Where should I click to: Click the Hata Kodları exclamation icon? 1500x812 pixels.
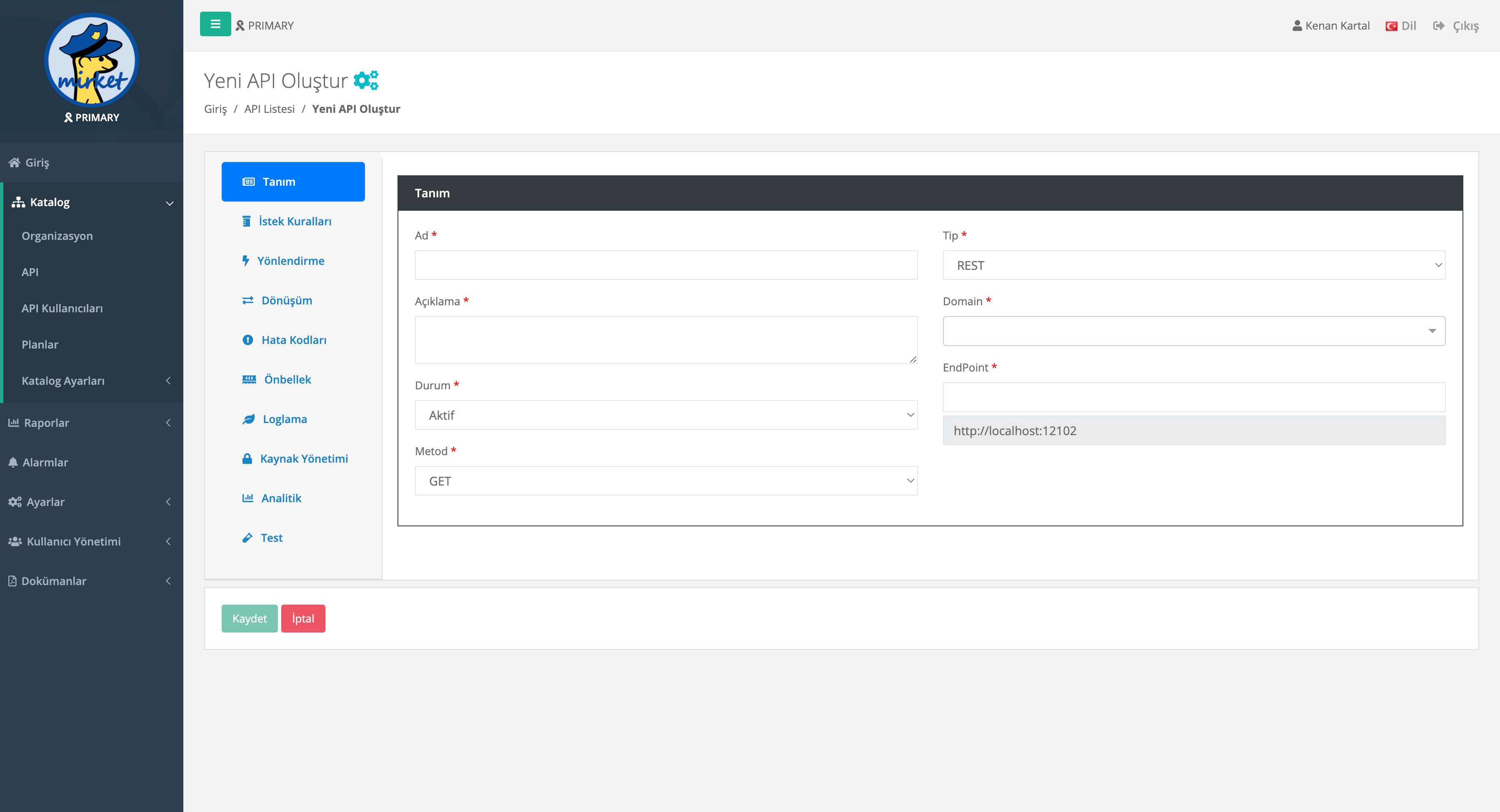[248, 340]
